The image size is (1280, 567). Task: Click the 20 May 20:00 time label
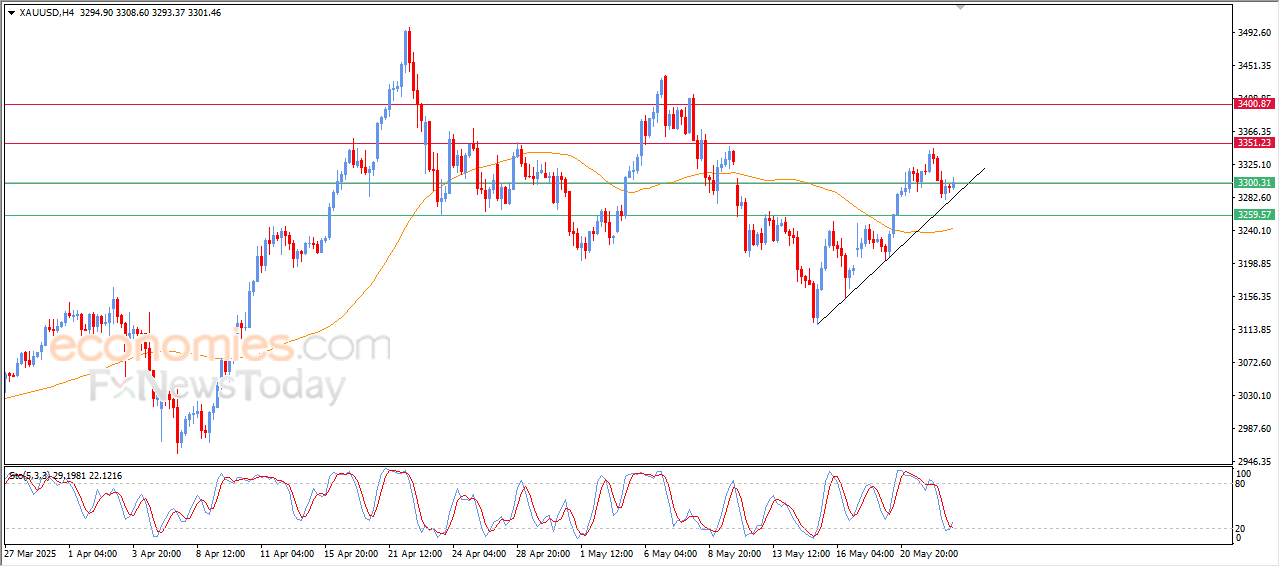pyautogui.click(x=929, y=553)
